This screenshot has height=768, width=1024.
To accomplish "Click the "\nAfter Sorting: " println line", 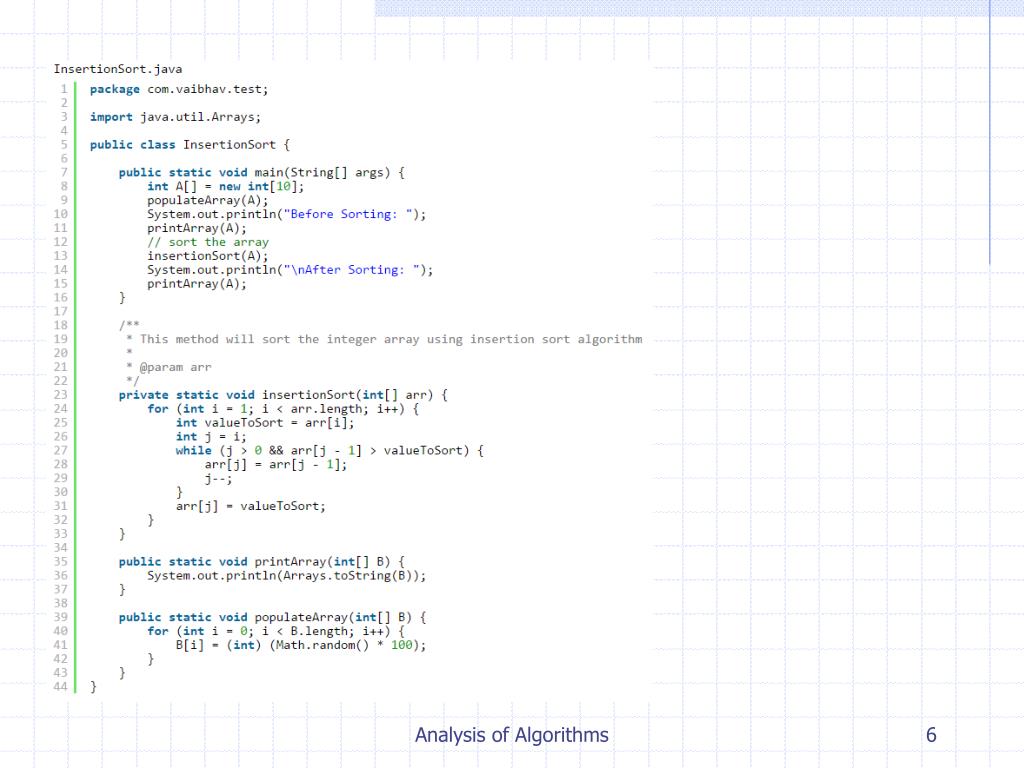I will 290,270.
